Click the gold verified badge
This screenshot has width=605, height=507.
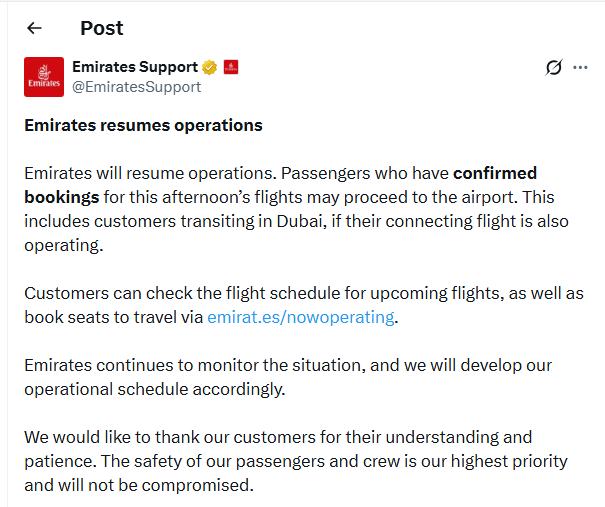[210, 68]
